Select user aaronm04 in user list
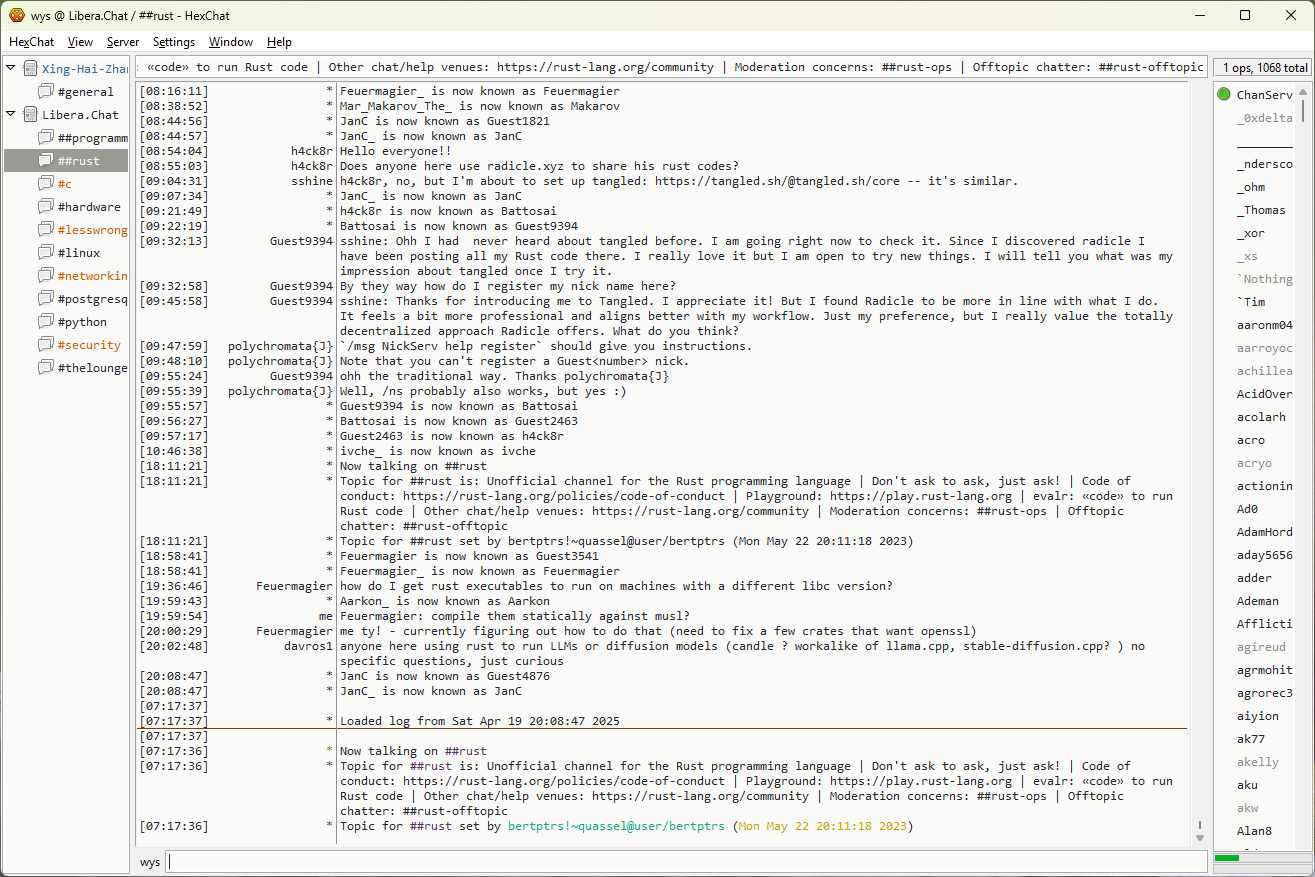Image resolution: width=1315 pixels, height=877 pixels. click(1264, 325)
